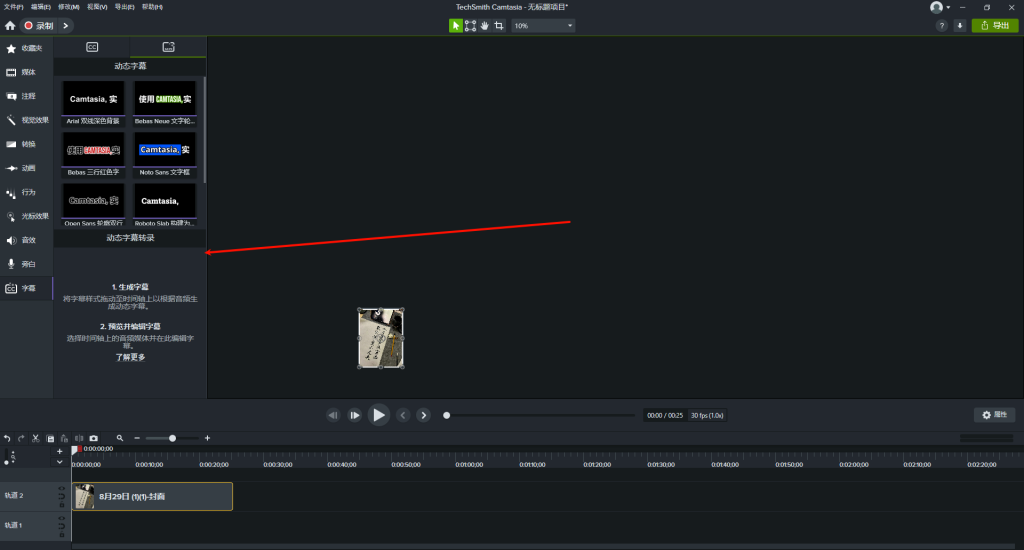Activate the pan hand tool

(x=485, y=26)
